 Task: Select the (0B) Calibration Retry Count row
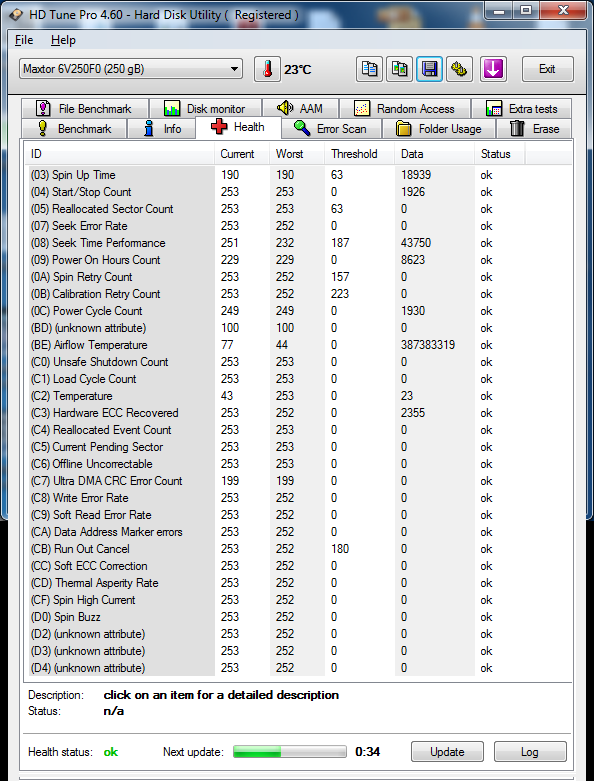click(x=298, y=293)
